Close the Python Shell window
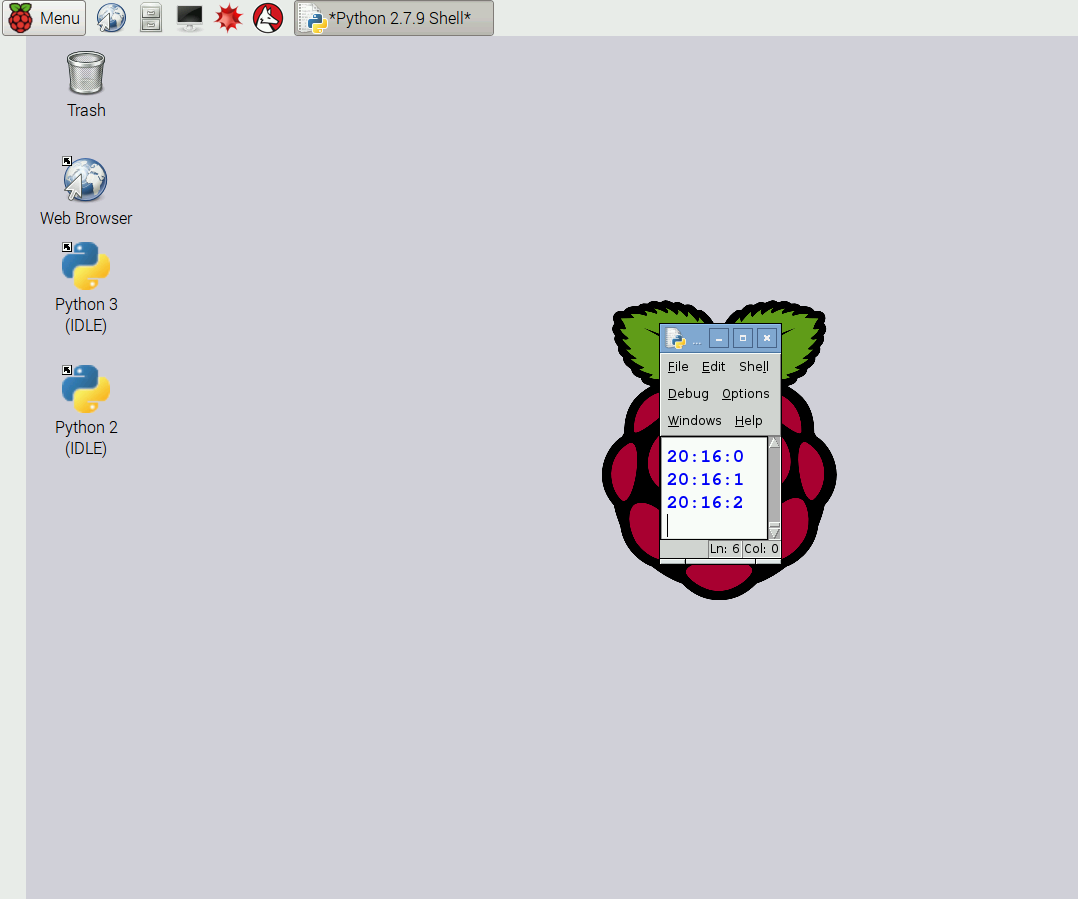1078x899 pixels. coord(767,338)
